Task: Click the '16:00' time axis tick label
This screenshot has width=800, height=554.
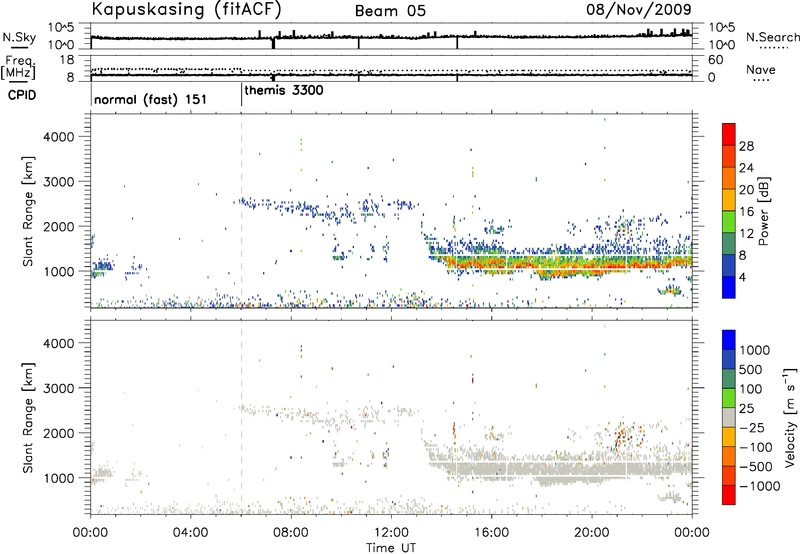Action: (491, 533)
